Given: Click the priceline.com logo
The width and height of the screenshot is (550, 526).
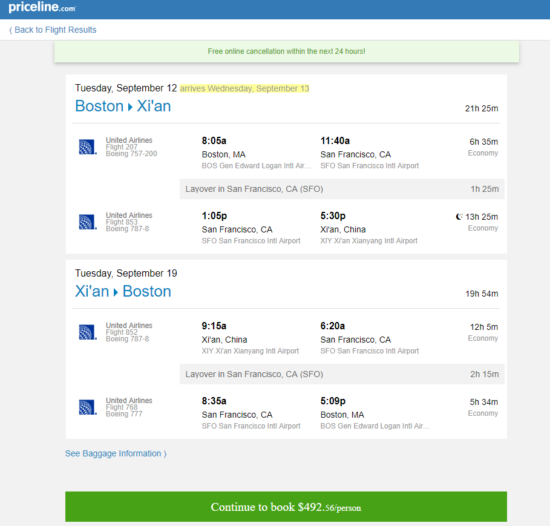Looking at the screenshot, I should tap(42, 7).
